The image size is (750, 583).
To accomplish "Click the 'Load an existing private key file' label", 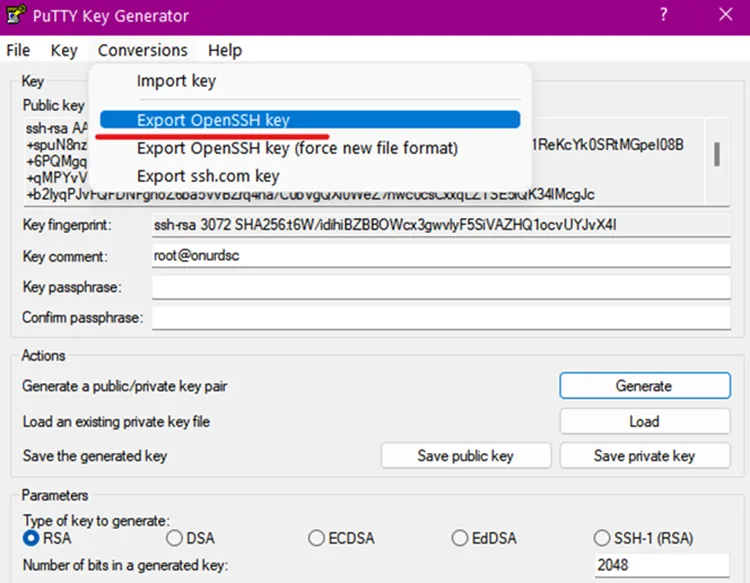I will 116,422.
